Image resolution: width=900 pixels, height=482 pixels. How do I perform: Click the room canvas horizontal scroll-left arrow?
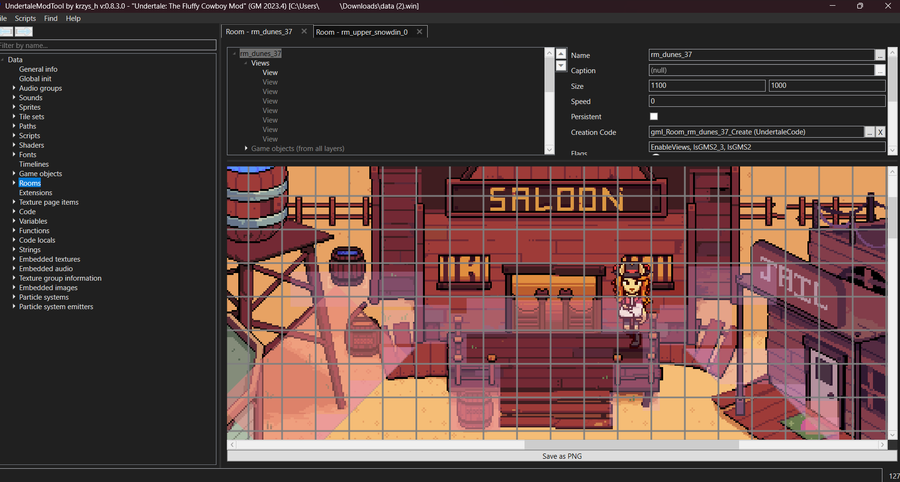pos(231,445)
